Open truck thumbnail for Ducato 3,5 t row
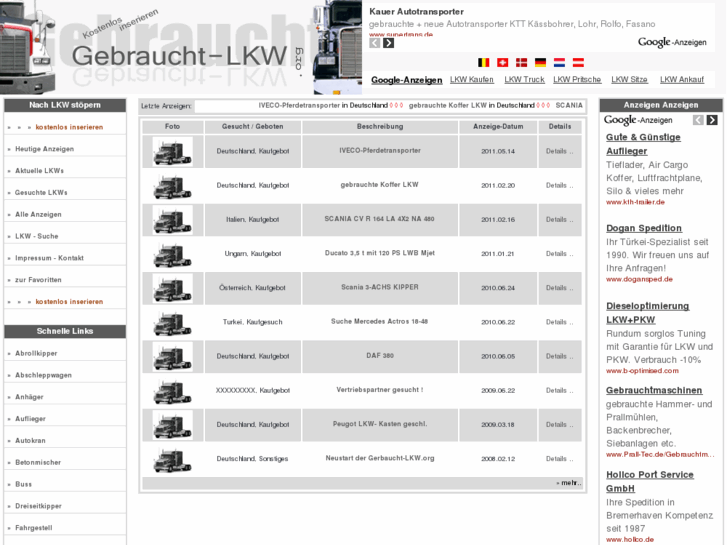This screenshot has height=545, width=727. pyautogui.click(x=172, y=254)
